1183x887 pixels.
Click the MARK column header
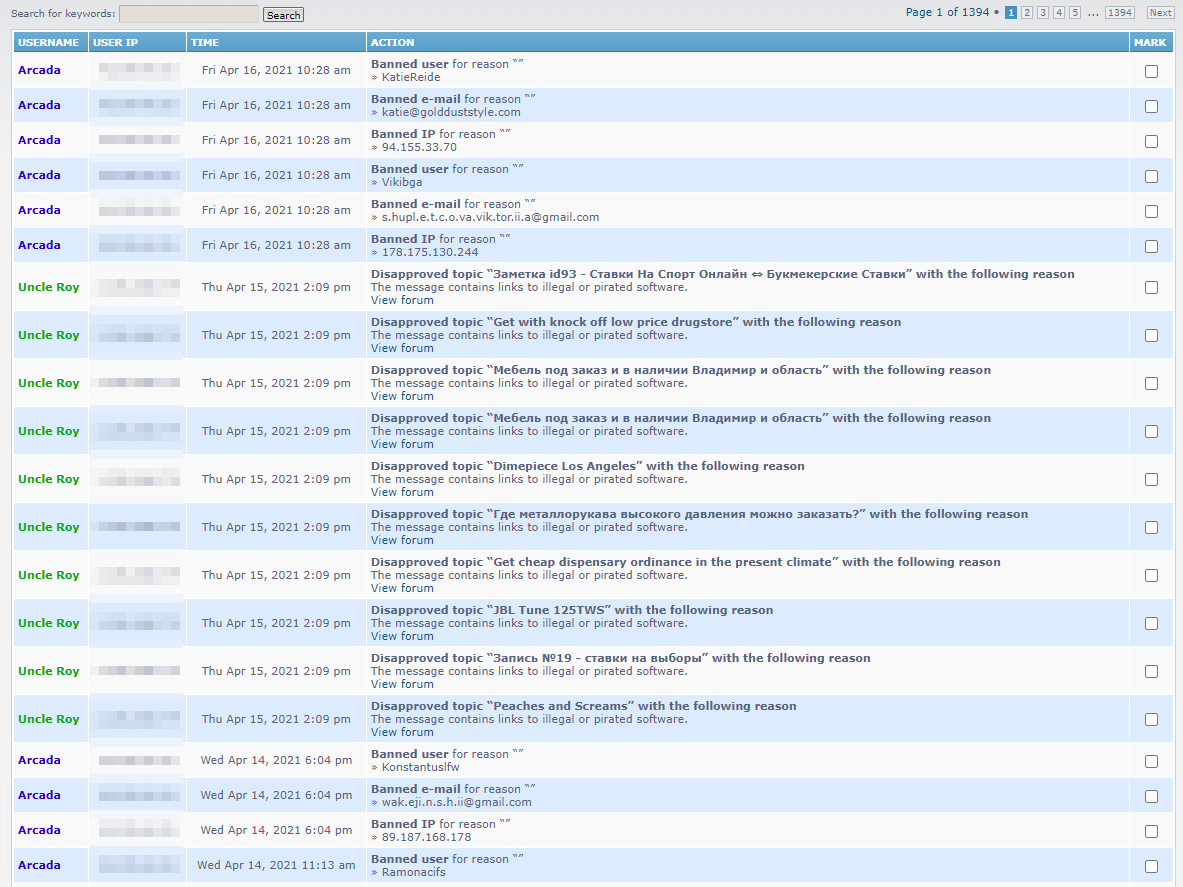(x=1150, y=42)
